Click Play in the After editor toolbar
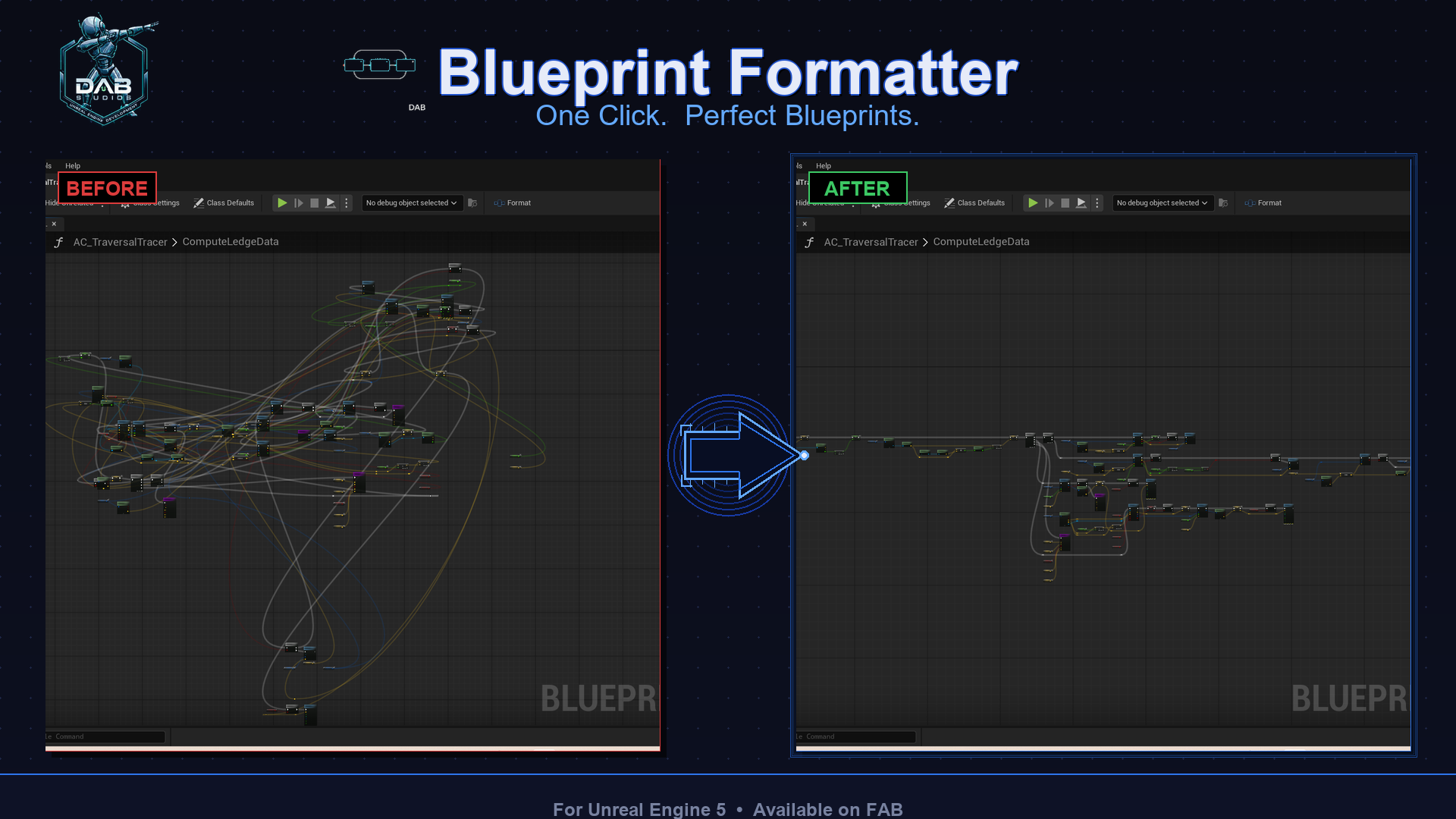Screen dimensions: 1456x819 click(x=1033, y=203)
